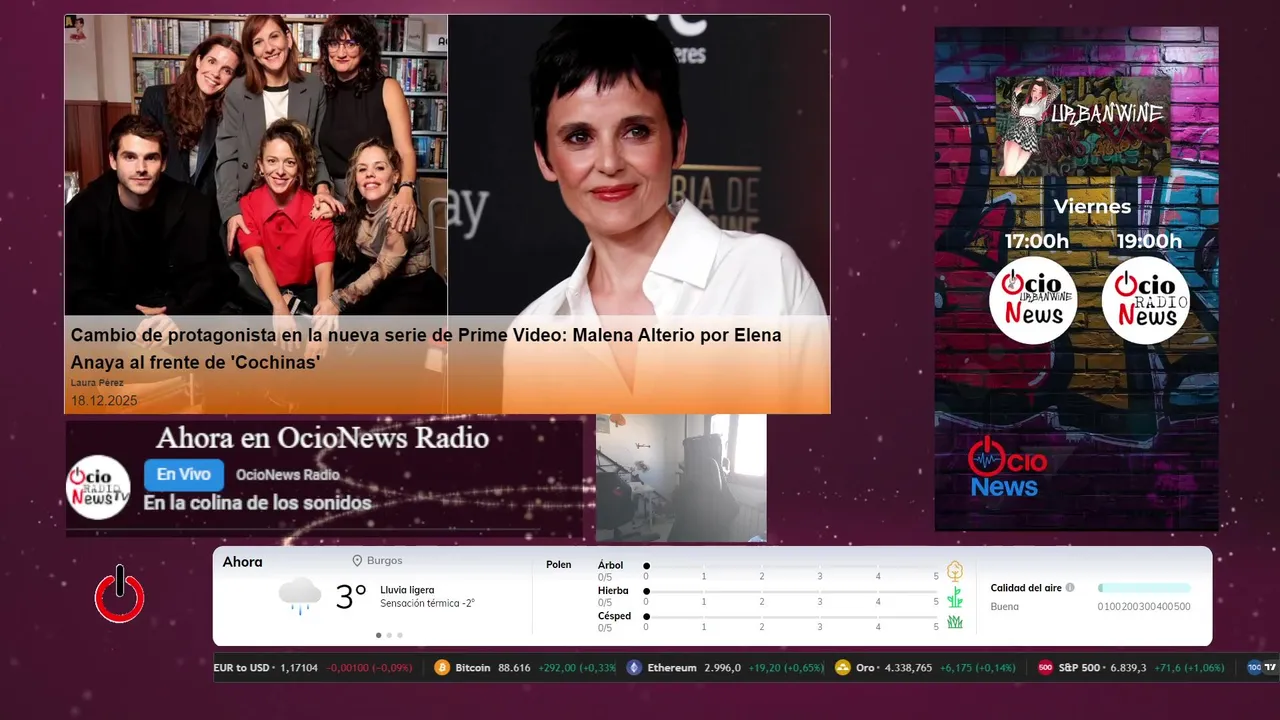
Task: Click the Hierba pollen level slider
Action: (792, 591)
